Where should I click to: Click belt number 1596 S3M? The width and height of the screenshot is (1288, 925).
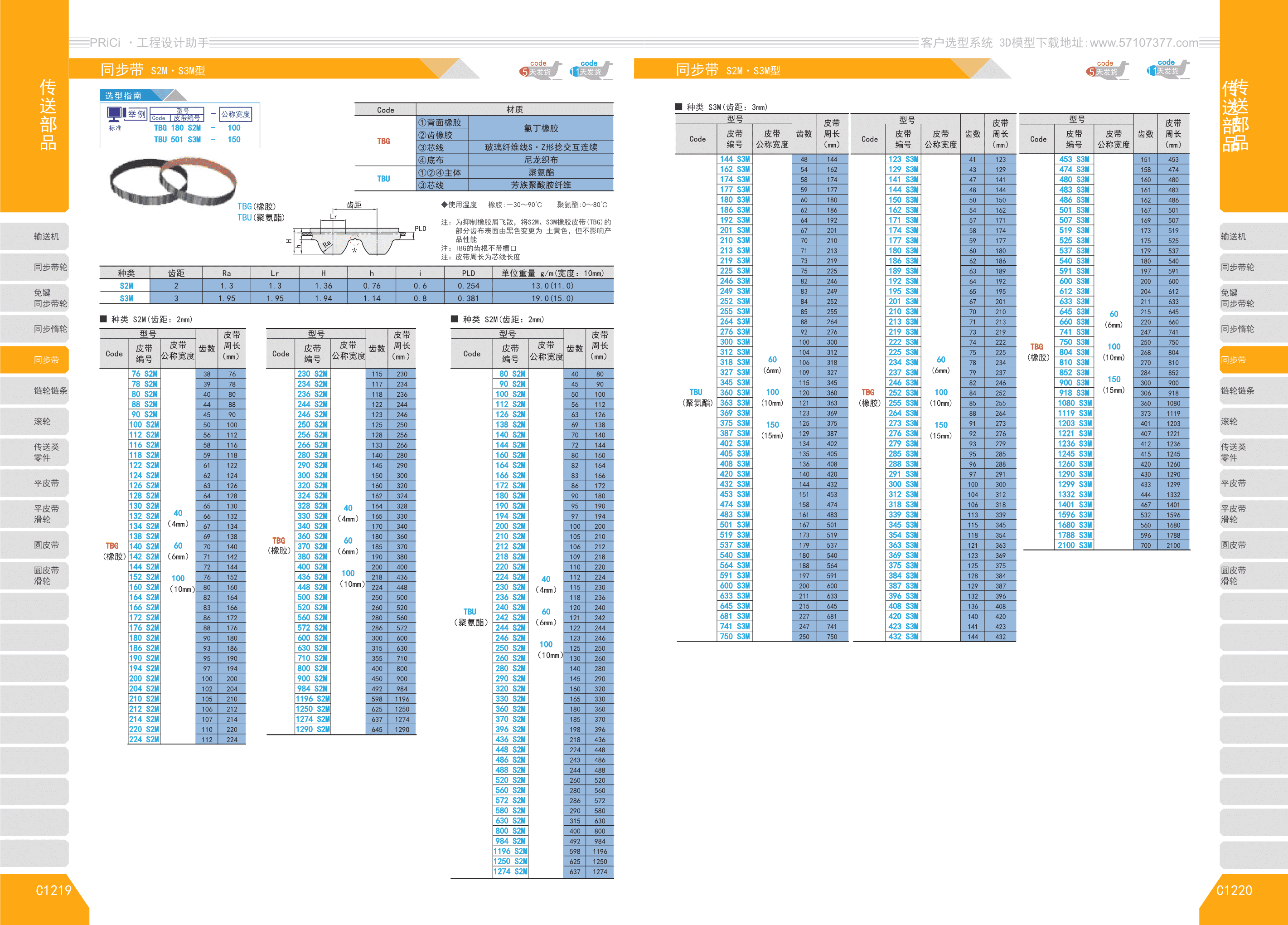[1075, 515]
